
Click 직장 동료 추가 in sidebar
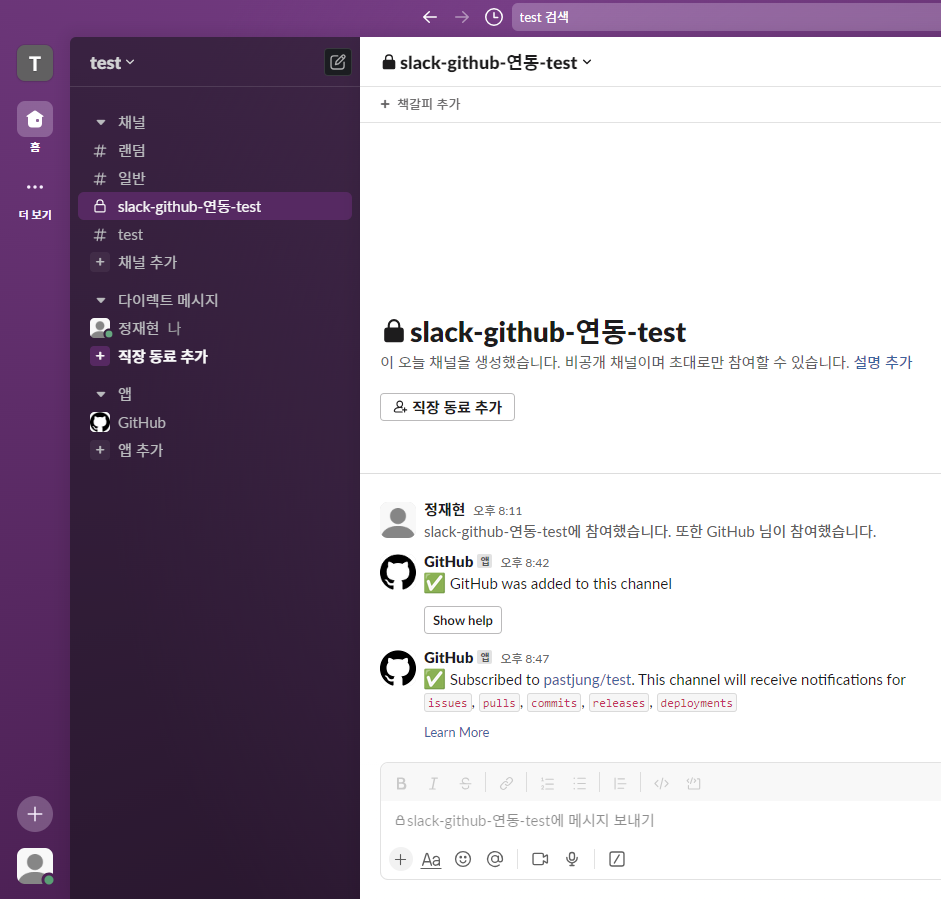point(215,356)
